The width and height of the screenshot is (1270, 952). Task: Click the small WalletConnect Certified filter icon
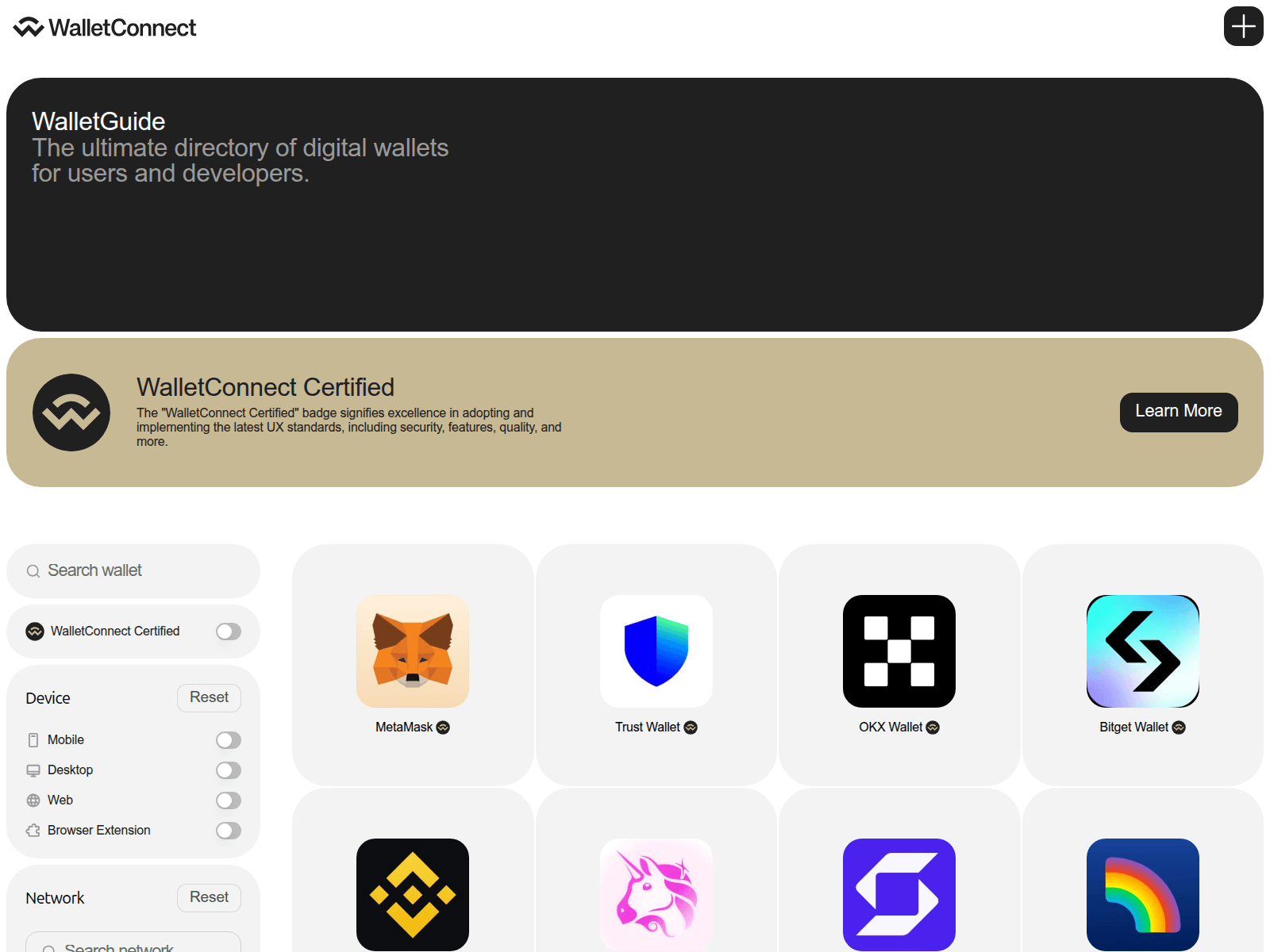[x=35, y=631]
